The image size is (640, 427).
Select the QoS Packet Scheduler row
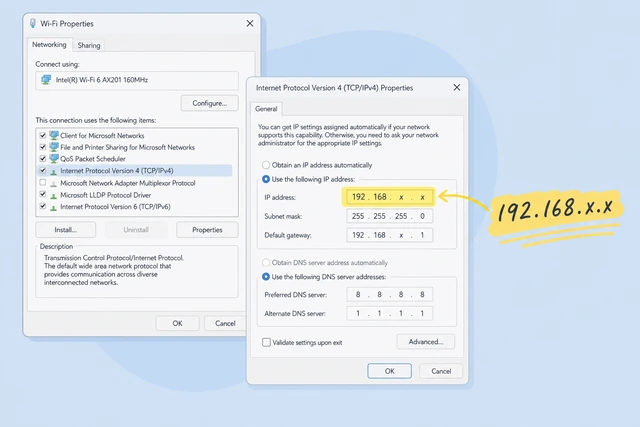93,159
